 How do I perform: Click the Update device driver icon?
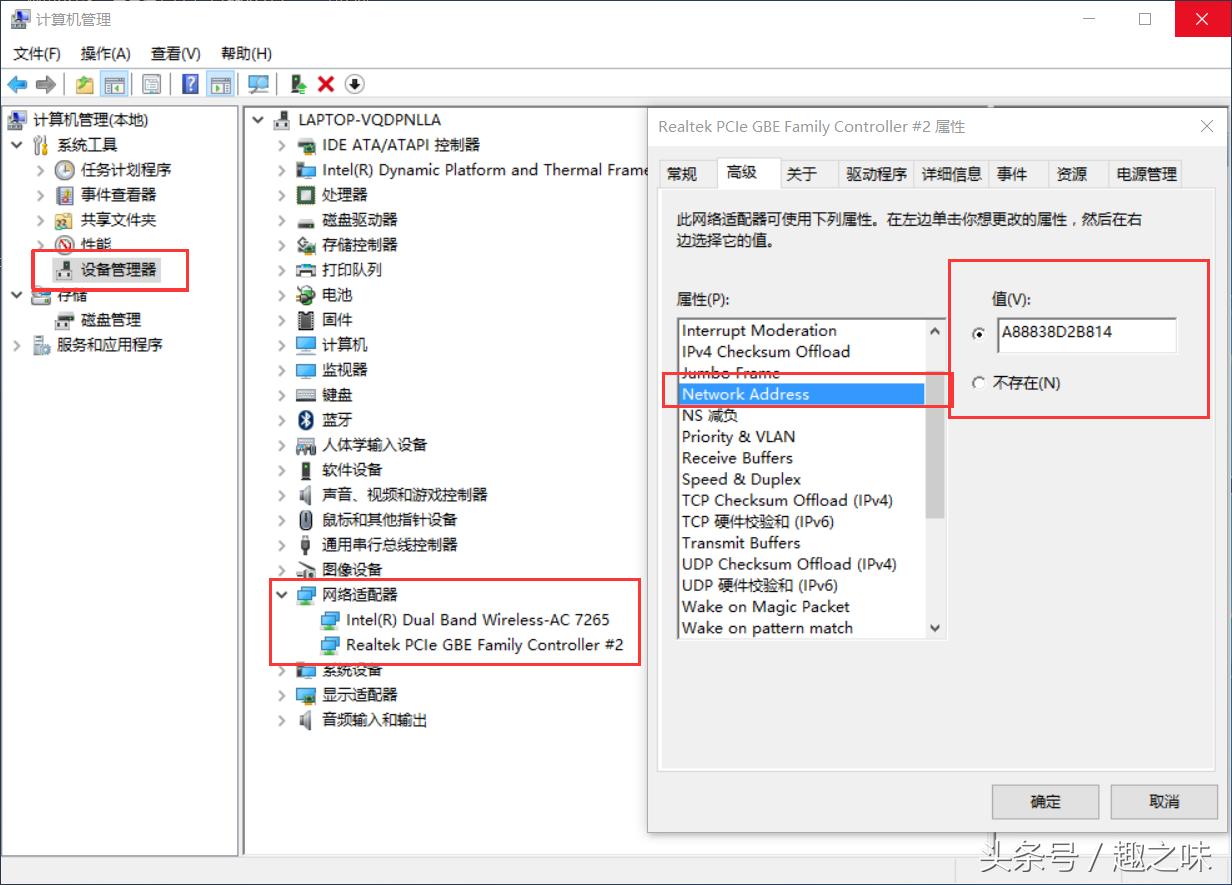tap(297, 85)
